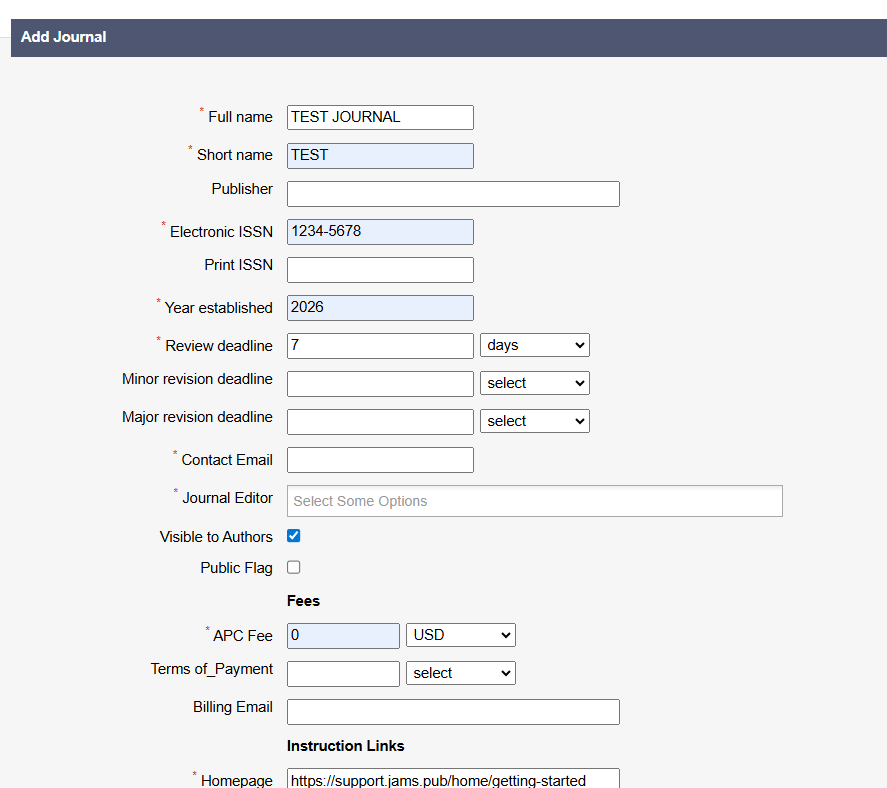
Task: Focus the Short name input field
Action: 380,155
